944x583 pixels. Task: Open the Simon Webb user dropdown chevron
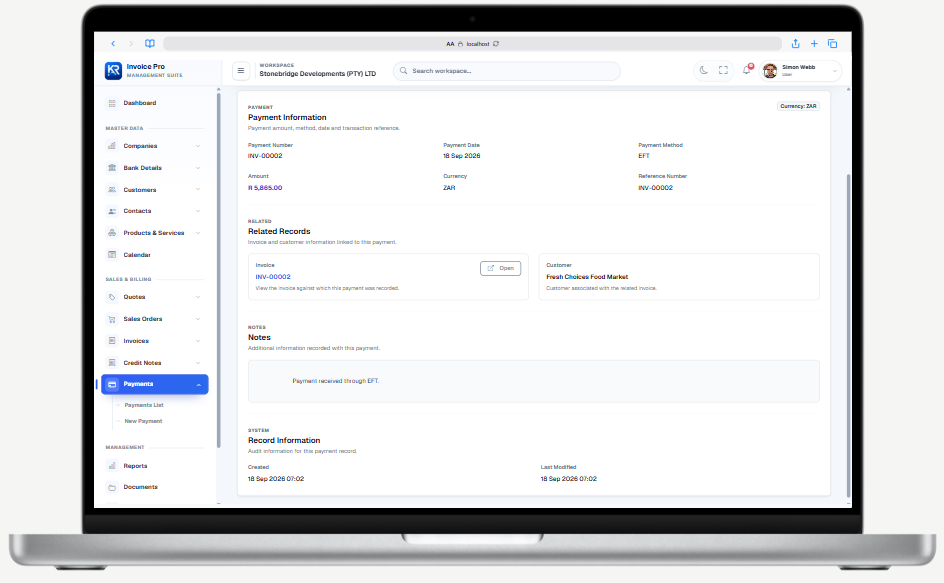pyautogui.click(x=834, y=71)
